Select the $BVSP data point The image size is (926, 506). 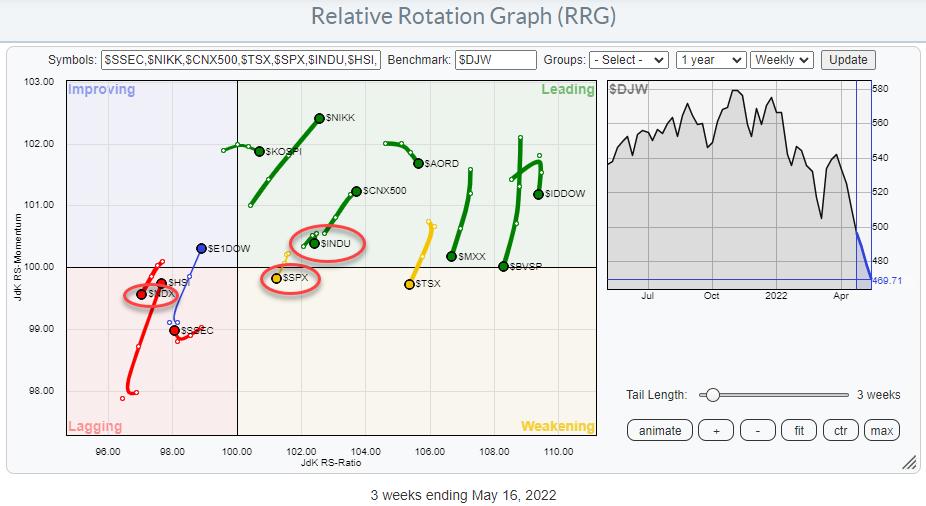tap(503, 267)
